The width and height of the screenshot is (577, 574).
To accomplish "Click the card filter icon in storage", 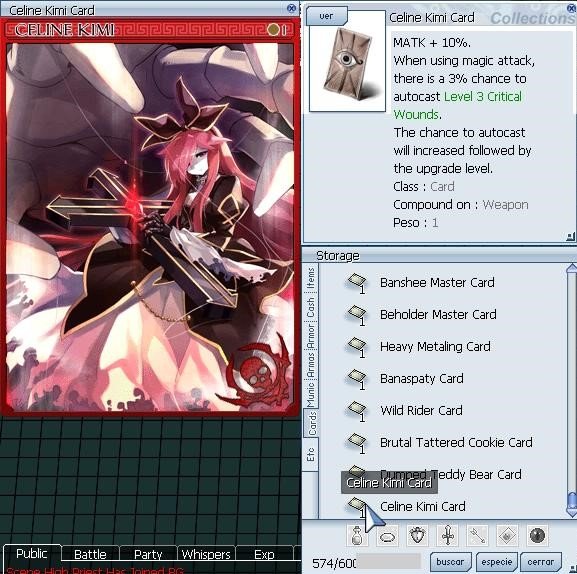I will tap(507, 536).
